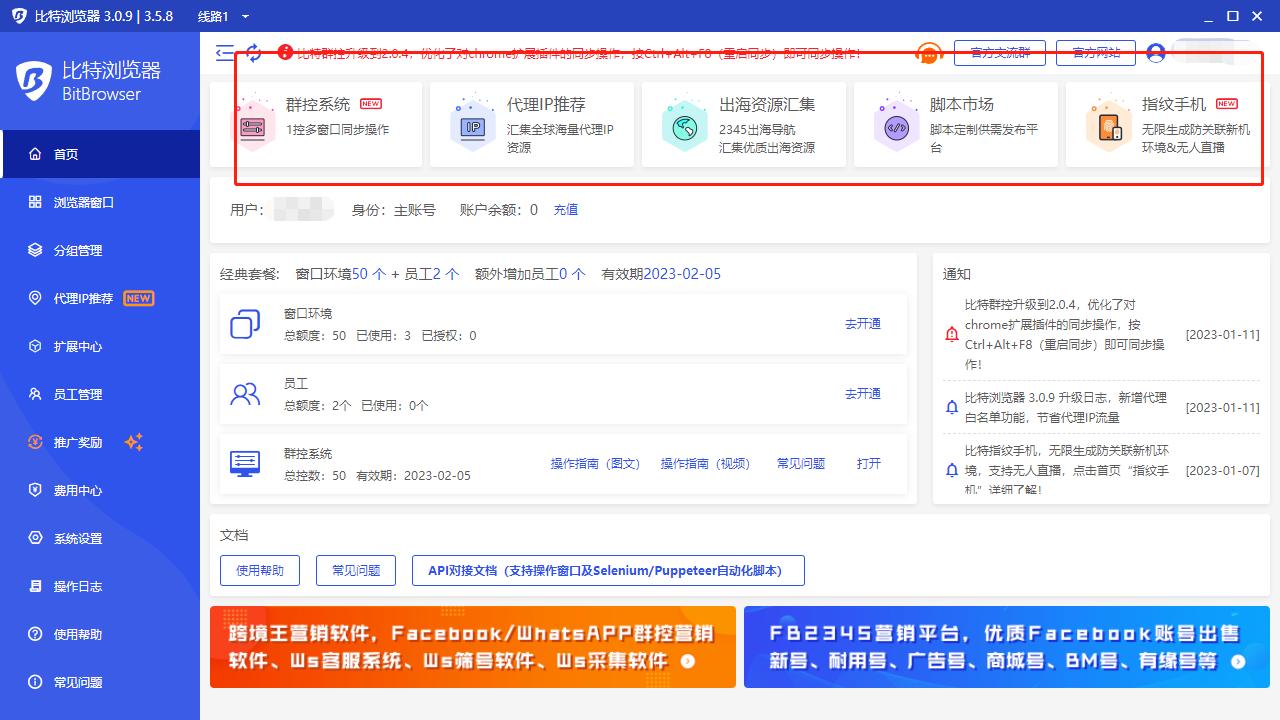Click 去开通 next to 窗口环境
Image resolution: width=1280 pixels, height=720 pixels.
862,323
